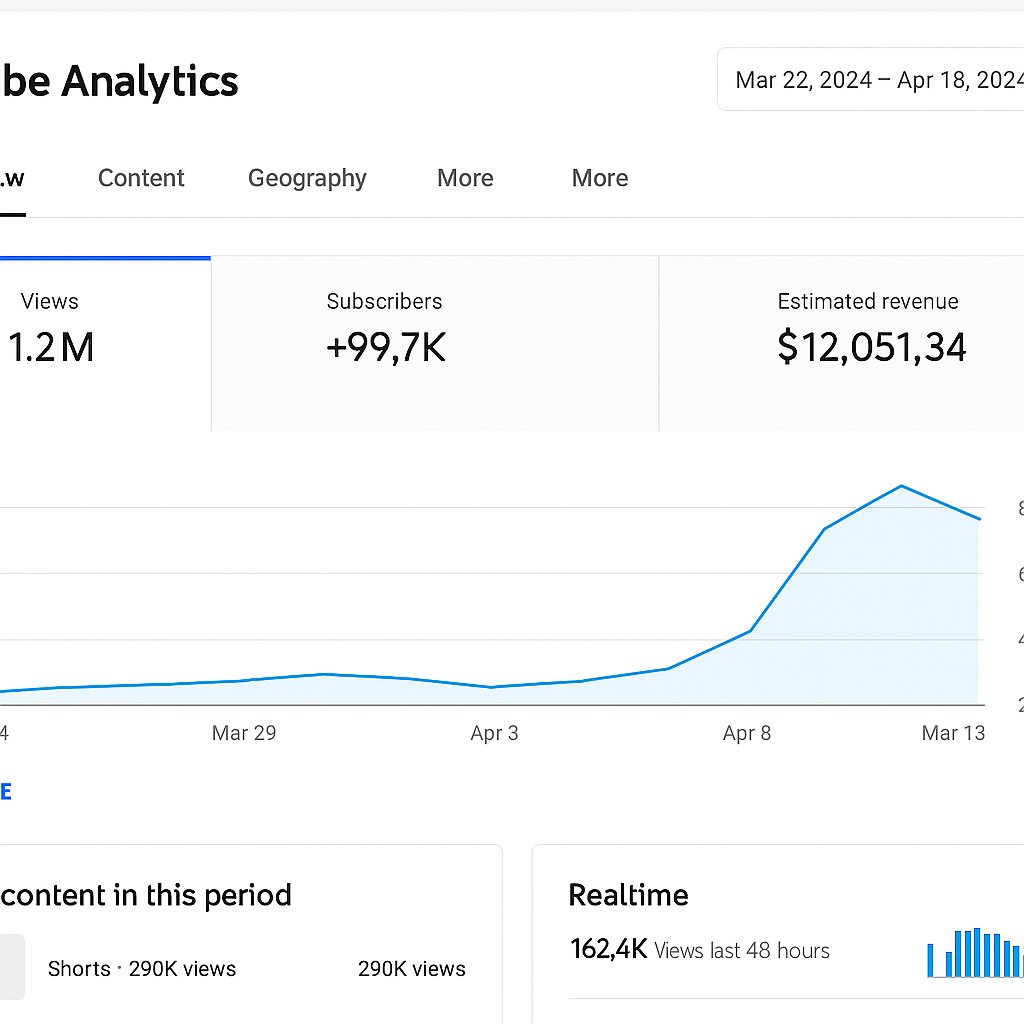Click the 1.2M views value

coord(51,347)
